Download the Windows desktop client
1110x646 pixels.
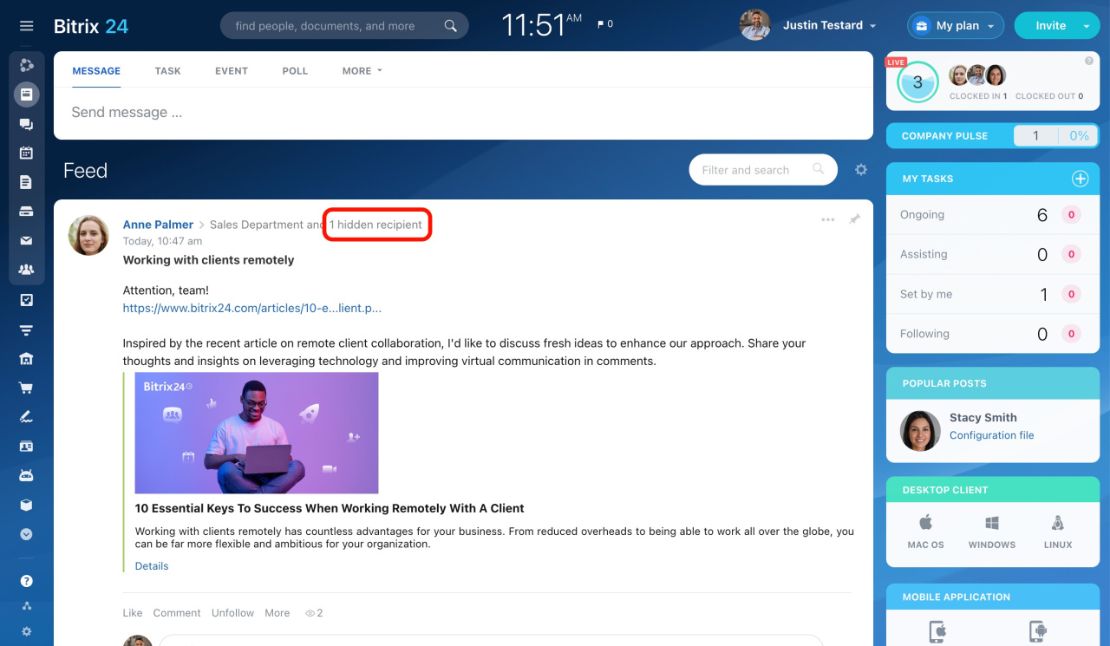click(992, 531)
